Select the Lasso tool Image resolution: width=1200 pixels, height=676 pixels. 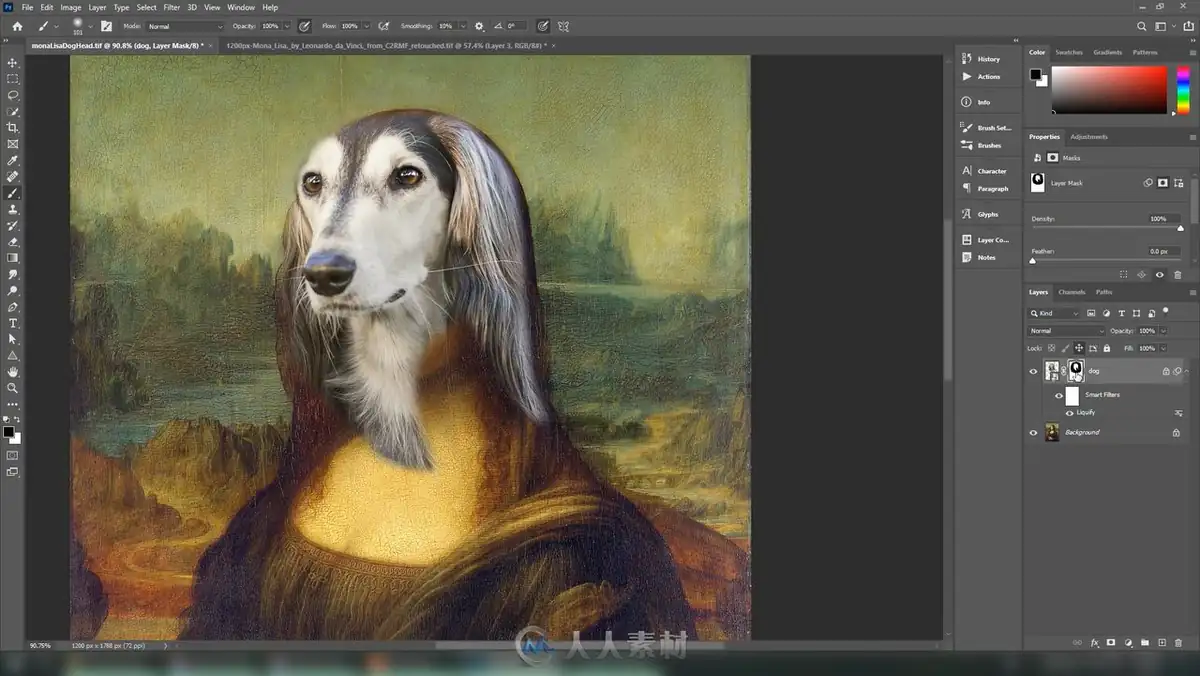coord(13,95)
